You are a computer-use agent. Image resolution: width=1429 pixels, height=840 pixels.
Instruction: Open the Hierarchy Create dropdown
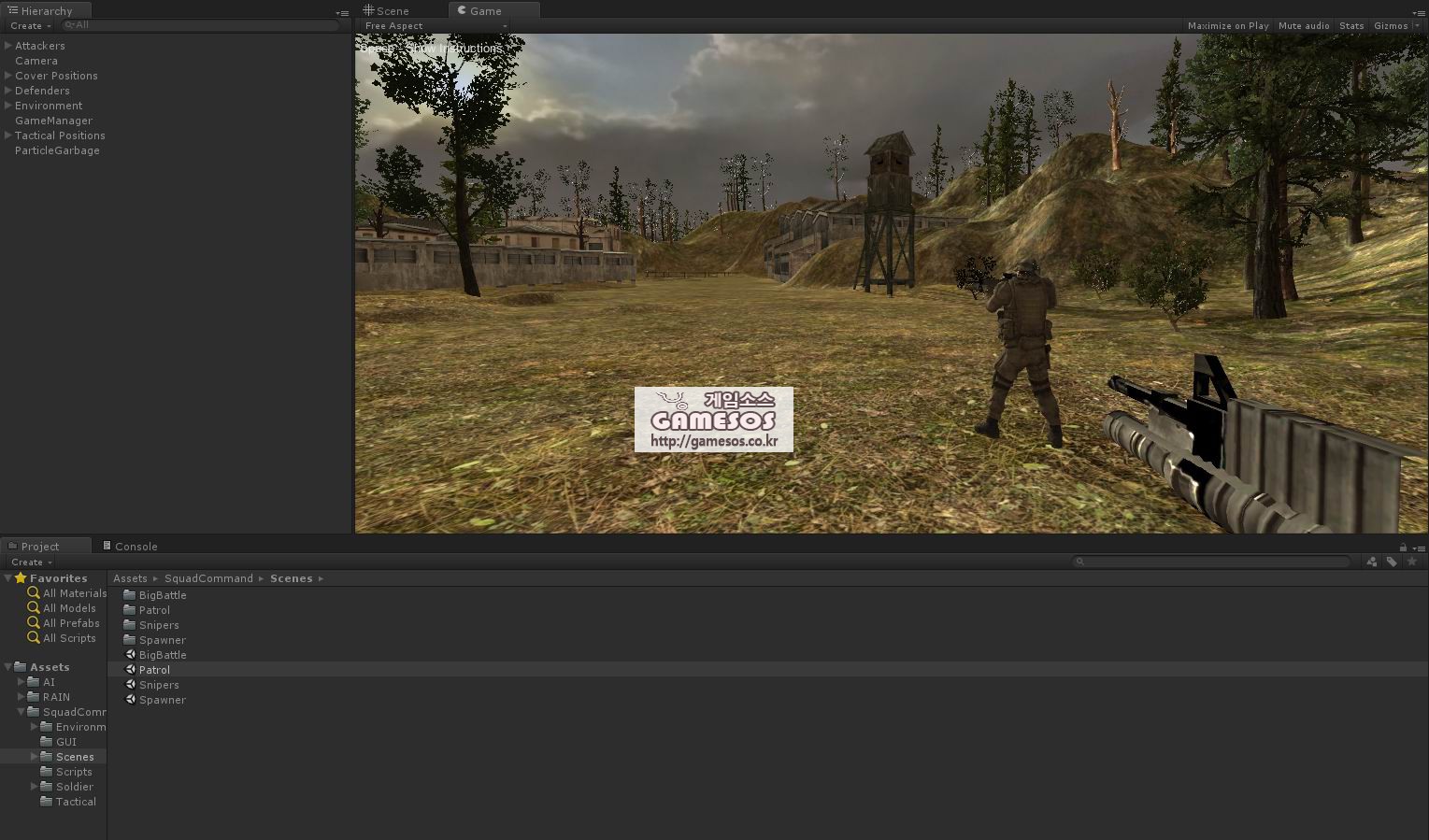click(31, 26)
